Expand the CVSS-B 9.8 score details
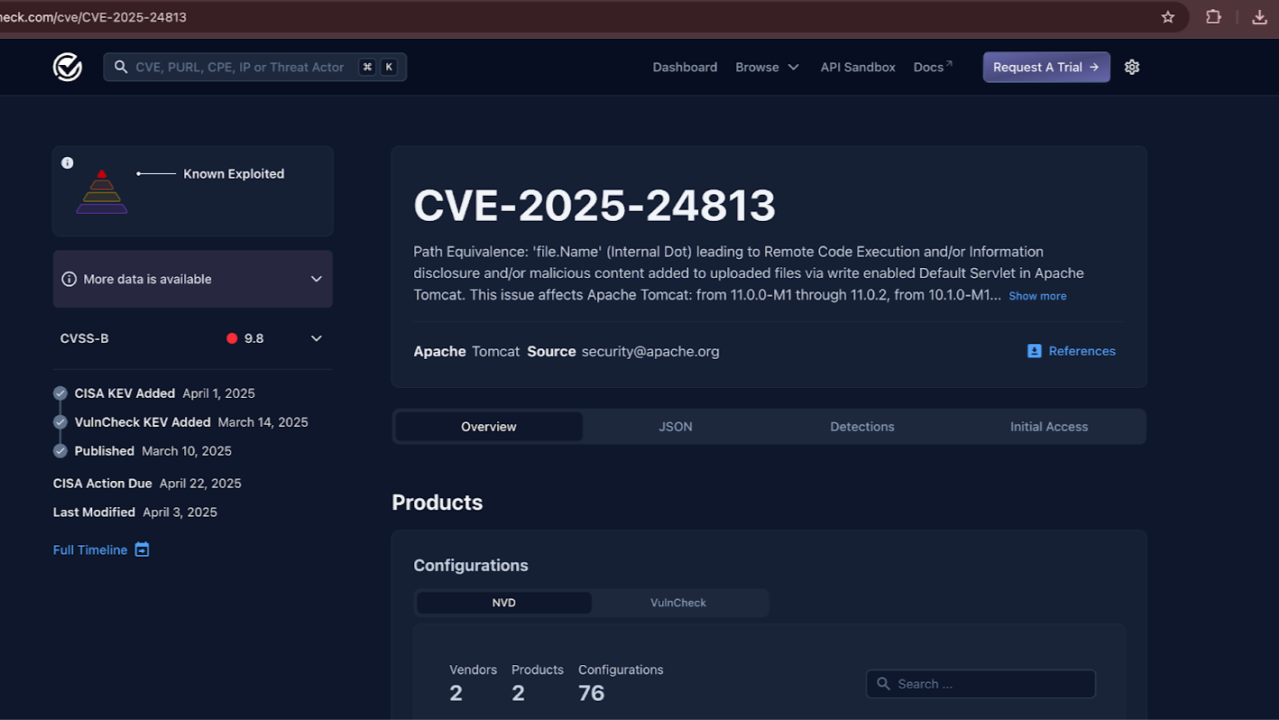Screen dimensions: 1279x720 [x=316, y=338]
